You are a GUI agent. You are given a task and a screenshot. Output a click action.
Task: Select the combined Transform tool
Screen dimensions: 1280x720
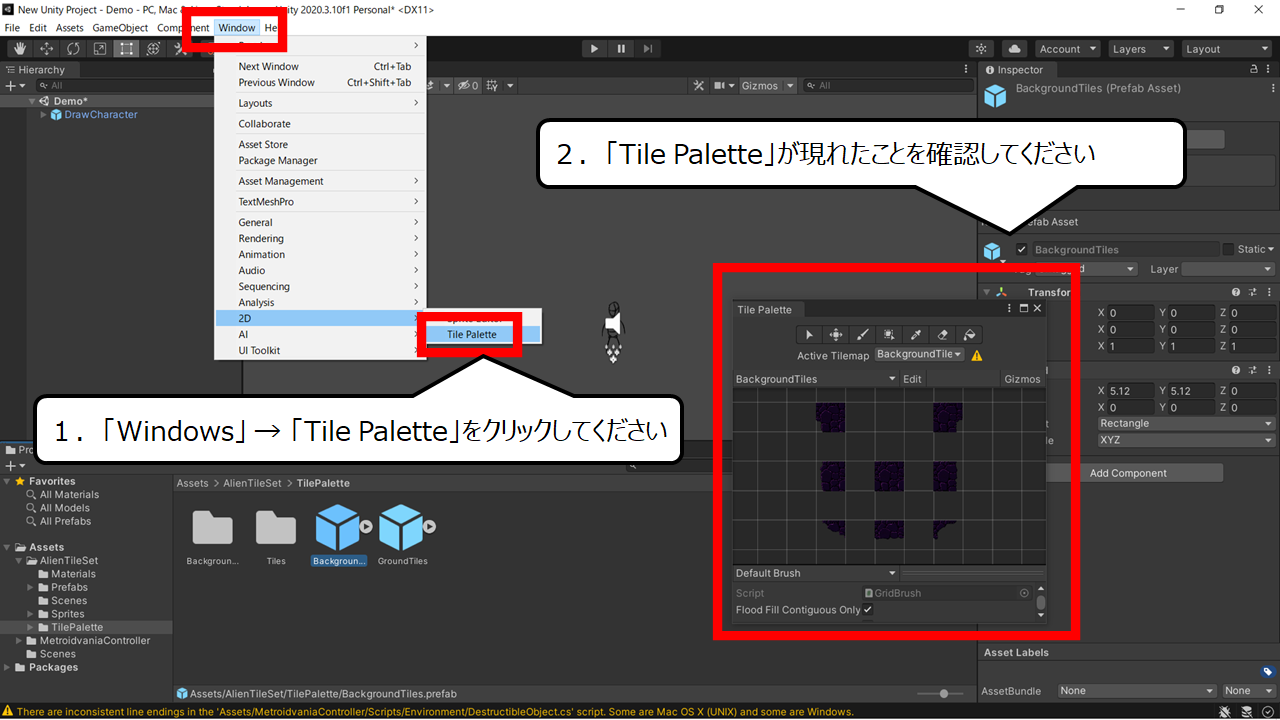point(153,49)
